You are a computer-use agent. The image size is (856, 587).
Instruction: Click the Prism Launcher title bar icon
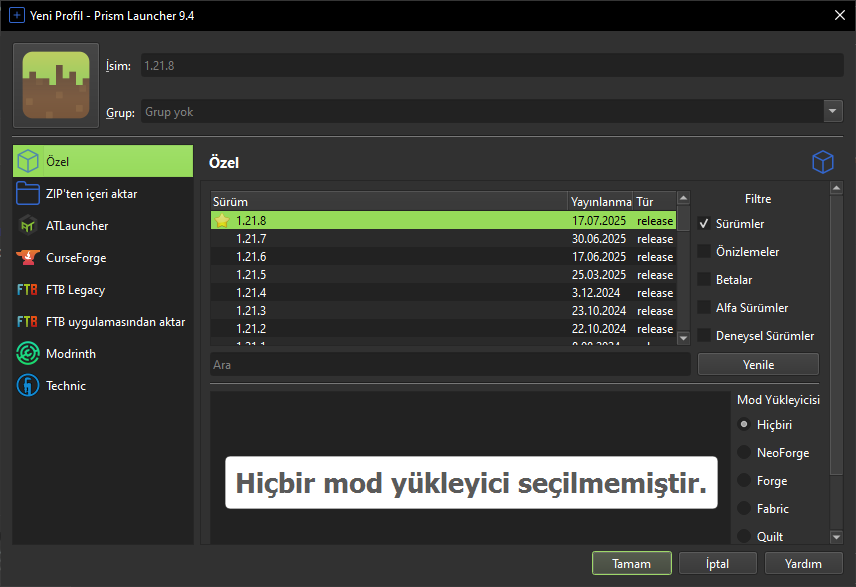pyautogui.click(x=17, y=15)
